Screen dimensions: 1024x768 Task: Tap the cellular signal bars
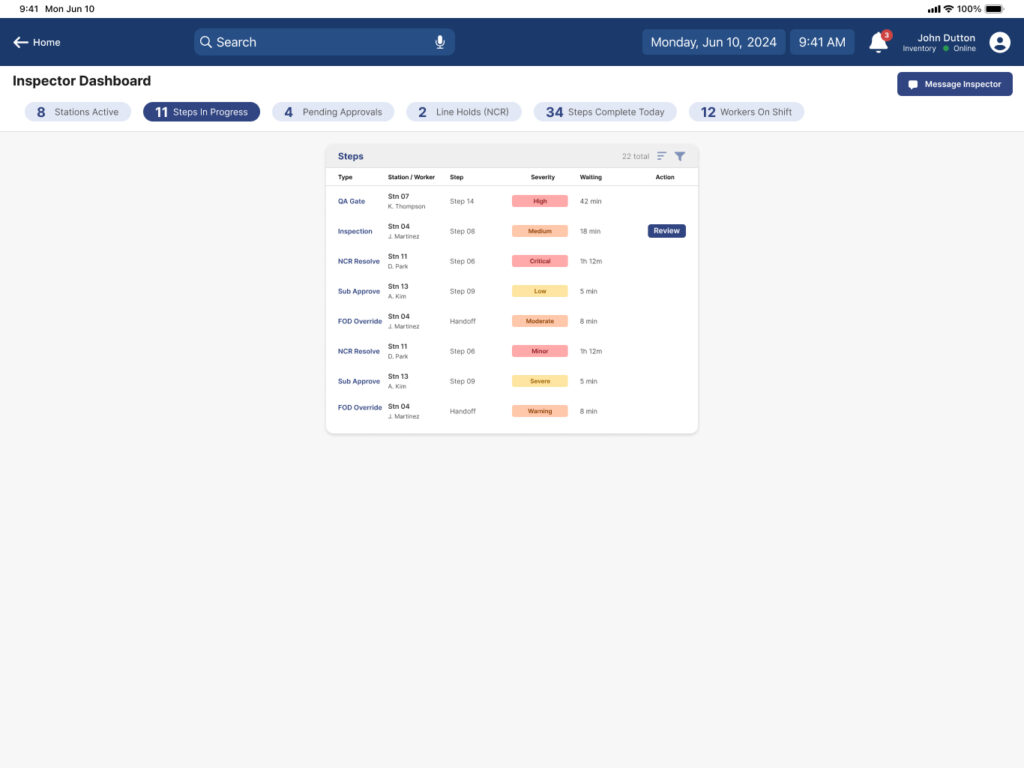(934, 8)
